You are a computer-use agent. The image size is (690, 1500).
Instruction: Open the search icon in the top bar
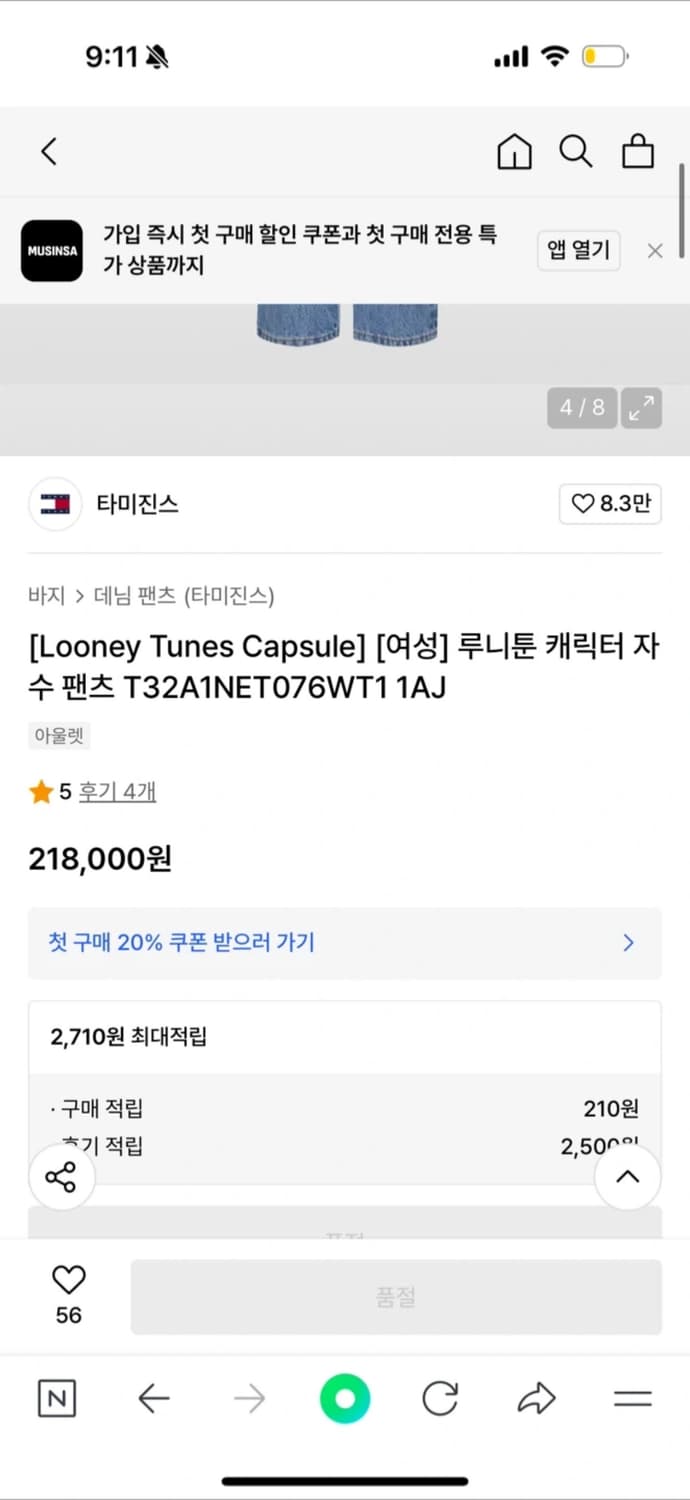click(575, 151)
